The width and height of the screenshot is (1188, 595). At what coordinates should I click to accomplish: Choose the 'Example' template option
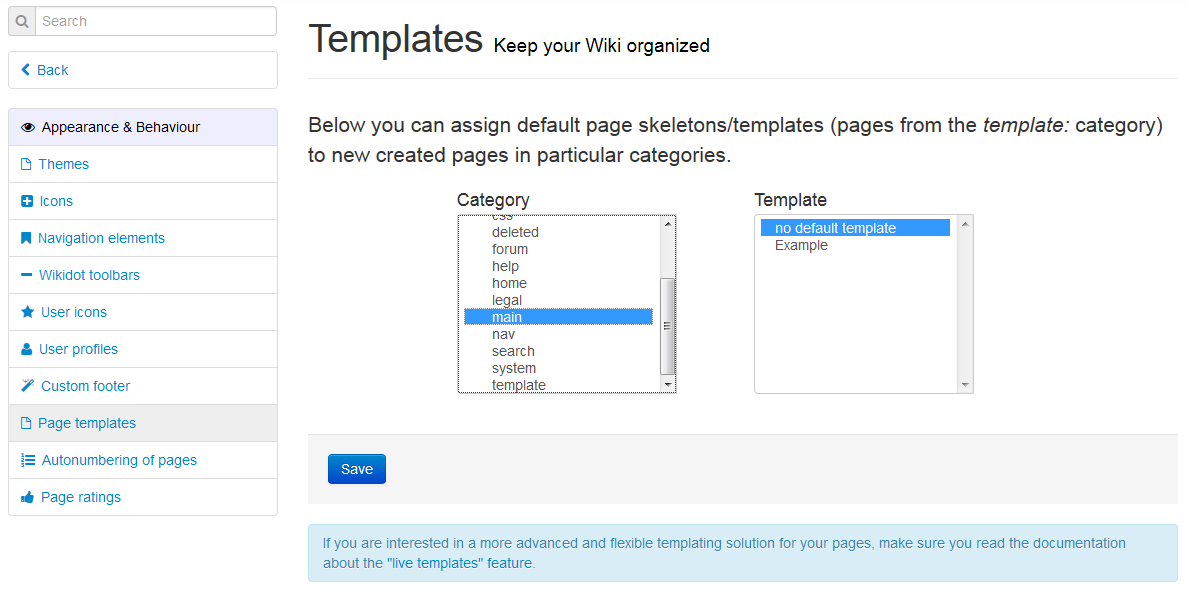pyautogui.click(x=801, y=246)
